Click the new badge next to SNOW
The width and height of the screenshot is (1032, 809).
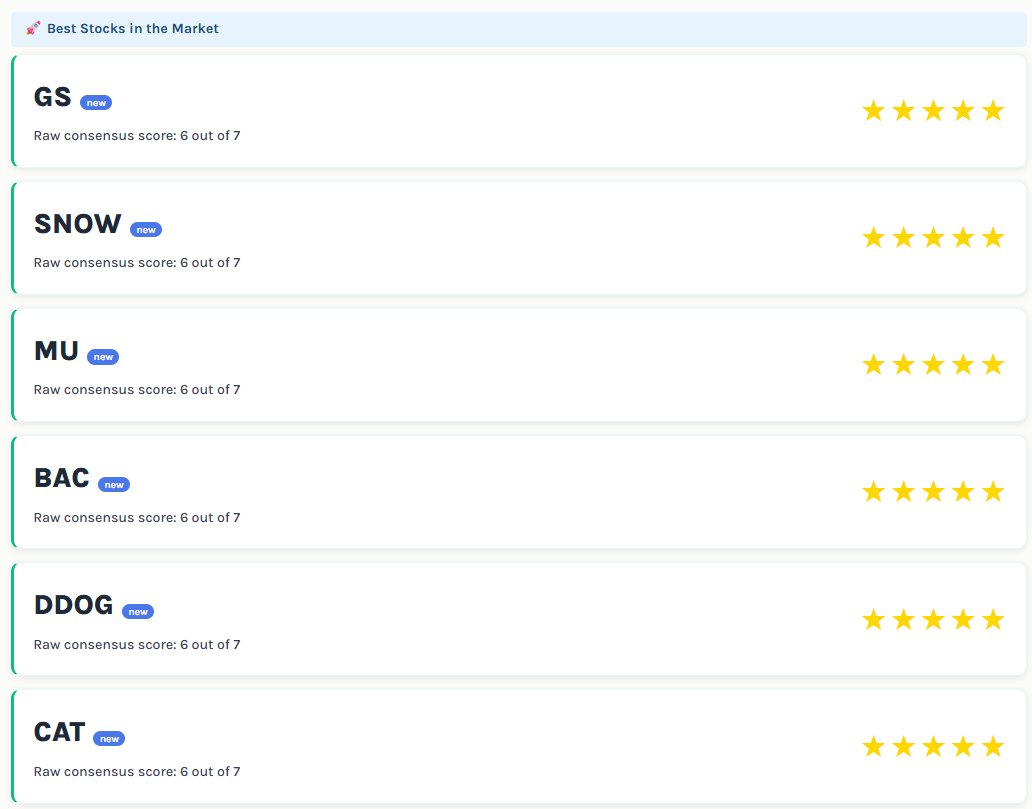pyautogui.click(x=146, y=230)
